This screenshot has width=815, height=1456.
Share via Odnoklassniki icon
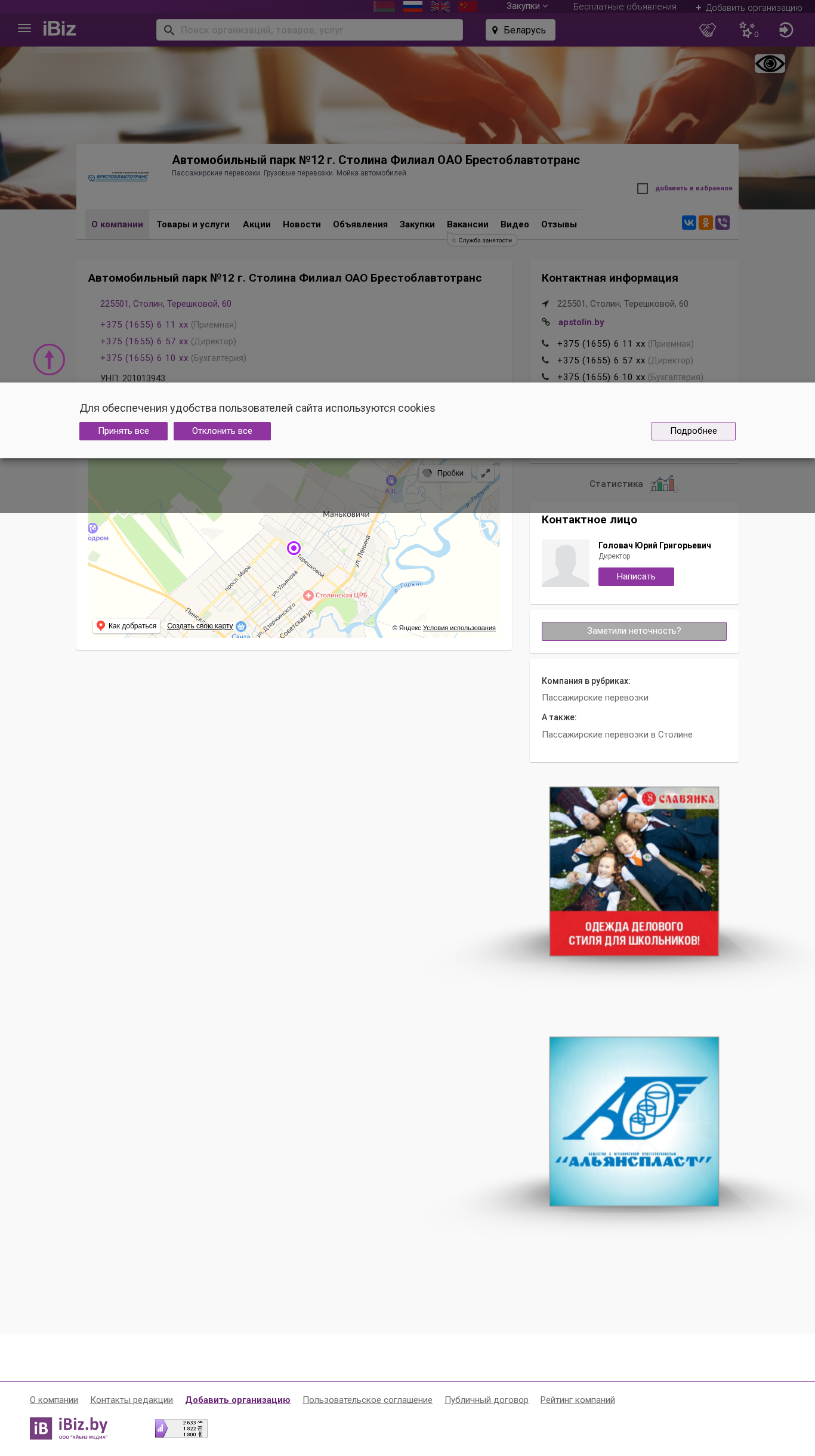(706, 223)
